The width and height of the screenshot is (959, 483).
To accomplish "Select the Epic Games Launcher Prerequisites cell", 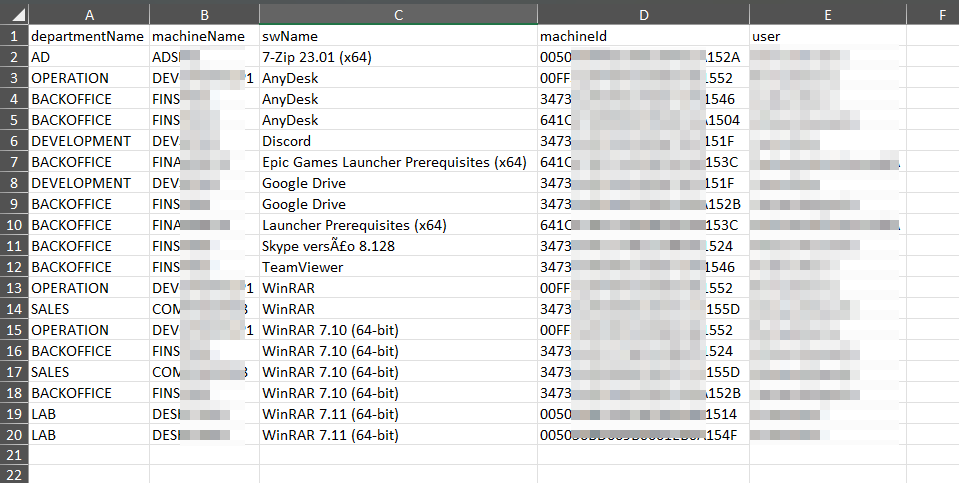I will point(398,162).
